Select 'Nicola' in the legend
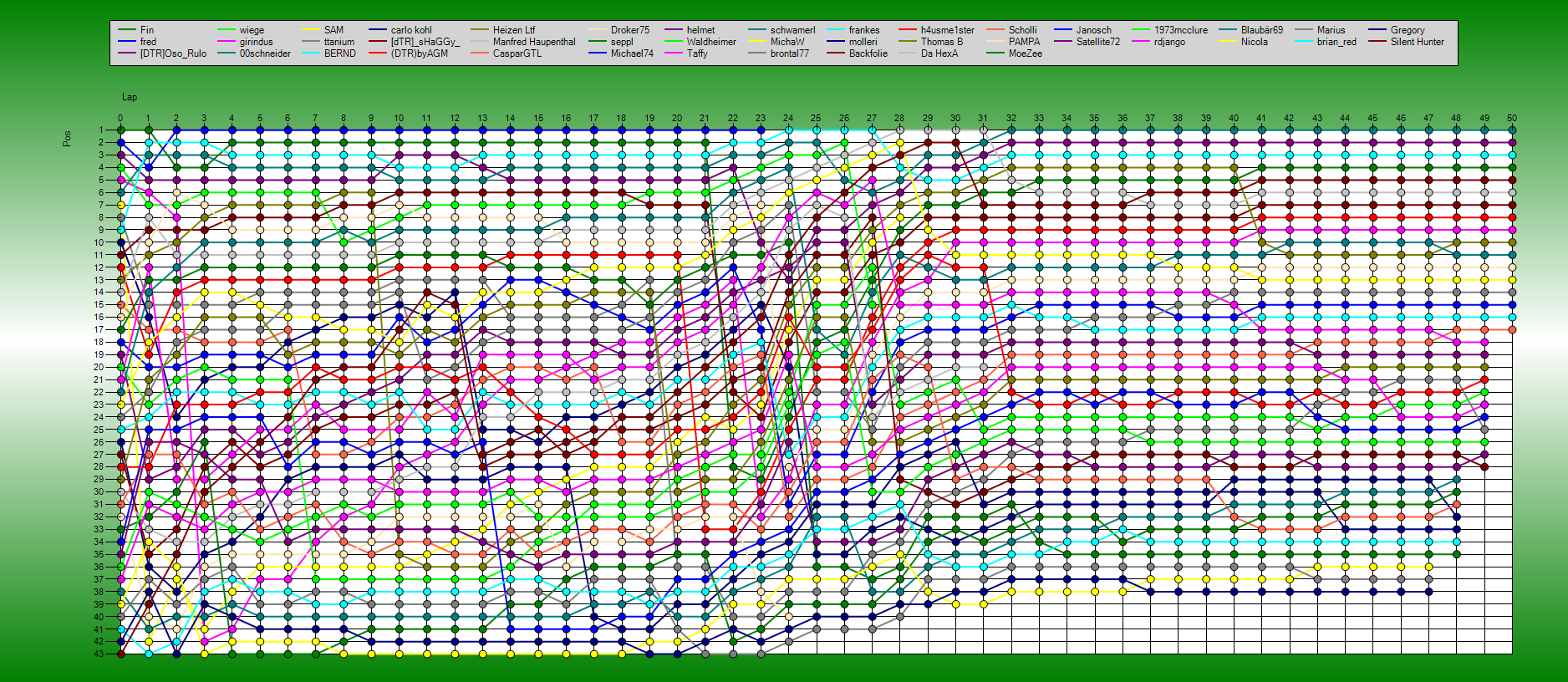The height and width of the screenshot is (682, 1568). (x=1244, y=42)
